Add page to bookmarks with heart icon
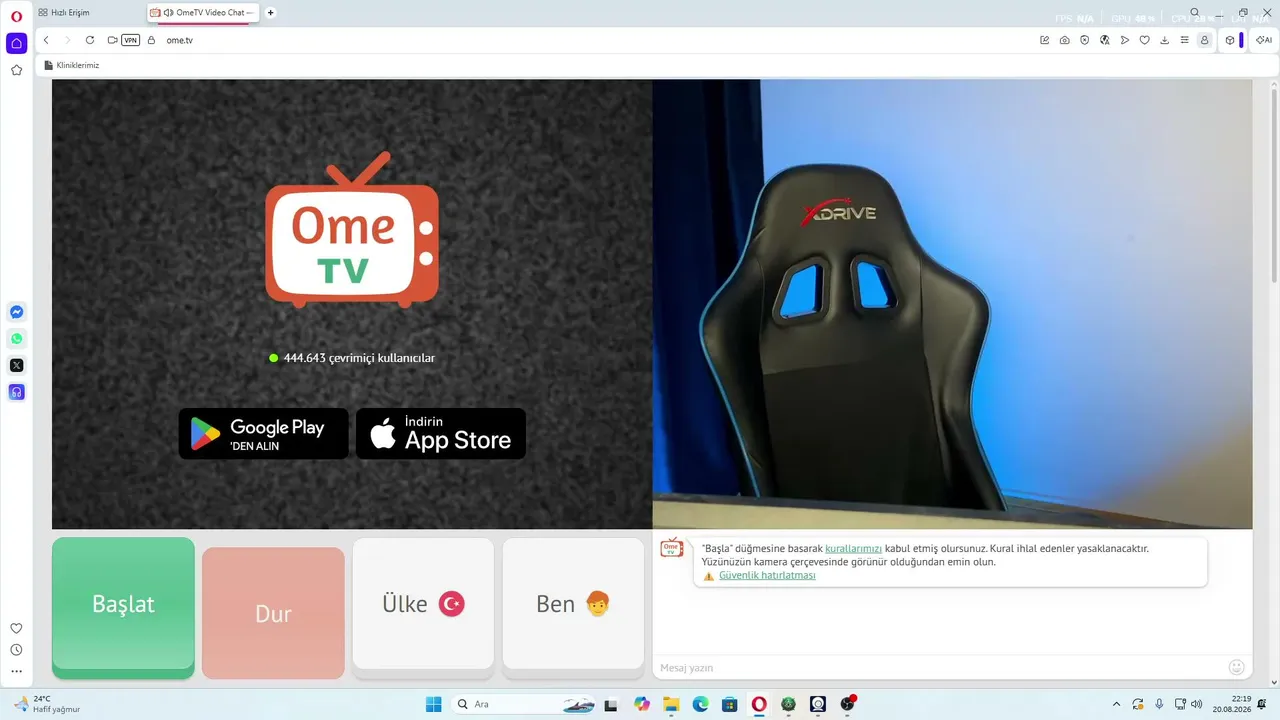The height and width of the screenshot is (720, 1280). point(1145,40)
